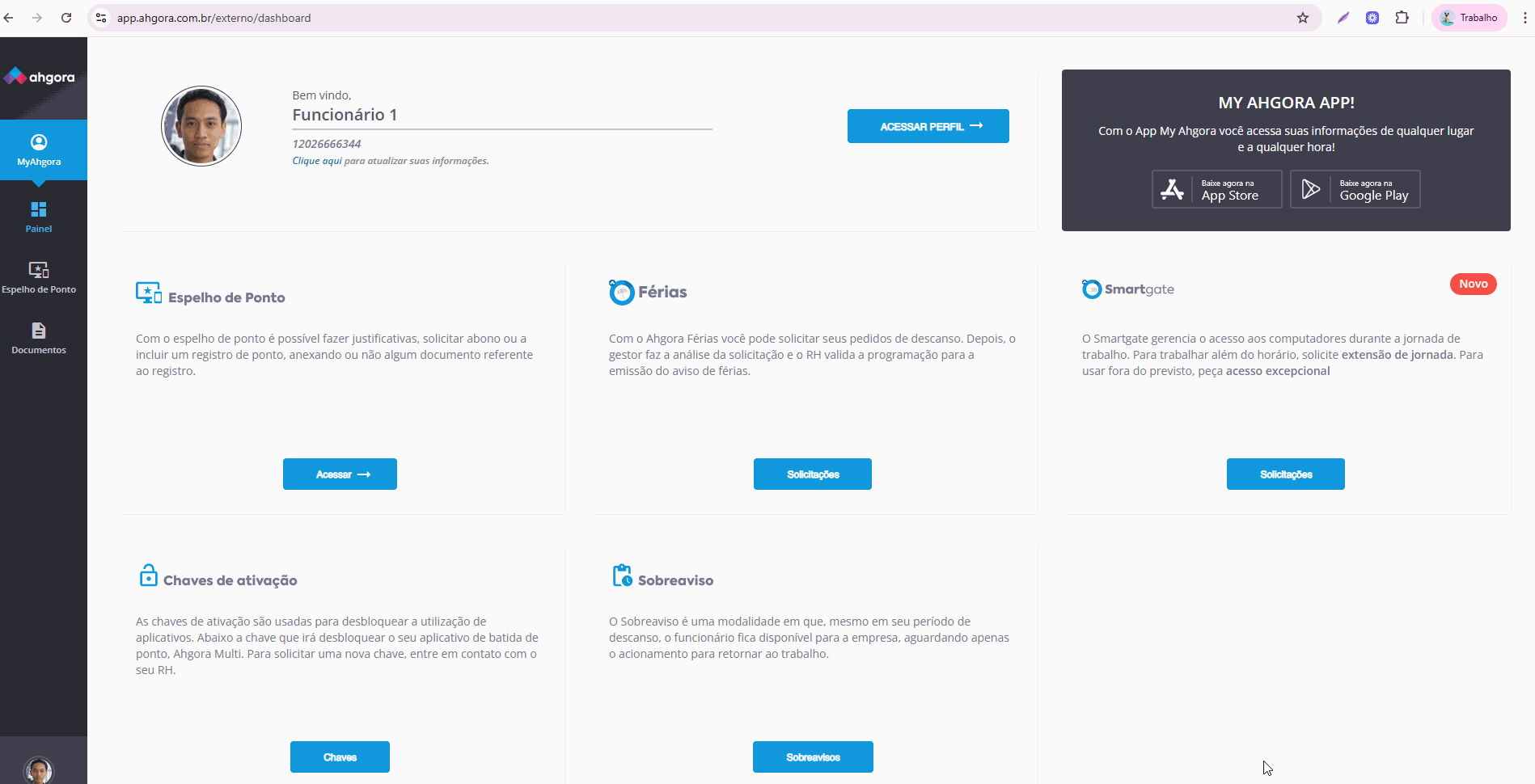
Task: Open Espelho de Ponto from the sidebar
Action: point(39,277)
